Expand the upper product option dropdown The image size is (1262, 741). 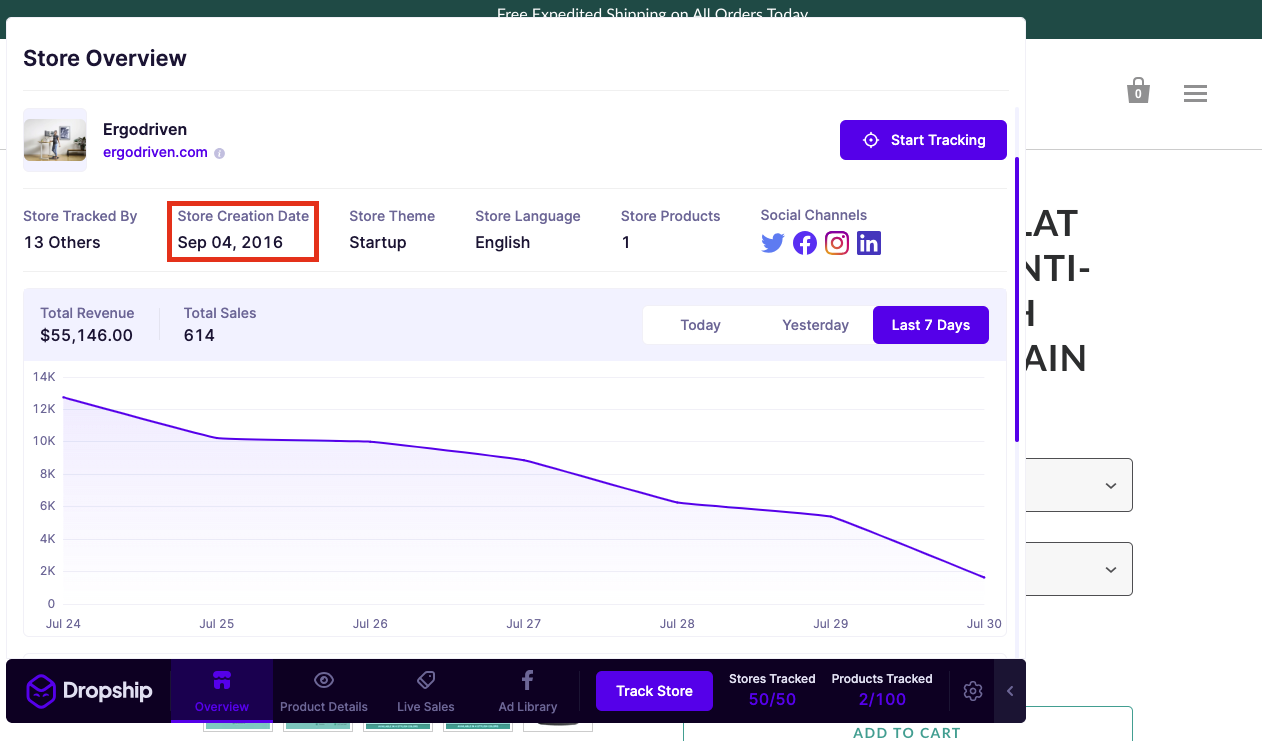[1110, 485]
